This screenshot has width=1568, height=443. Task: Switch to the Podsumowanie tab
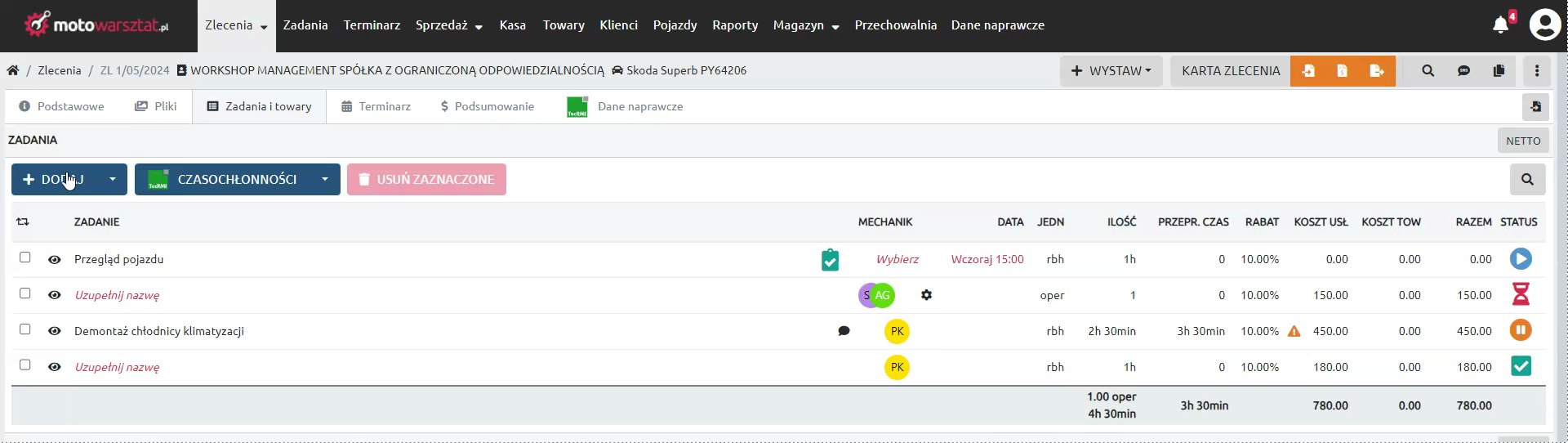coord(487,106)
